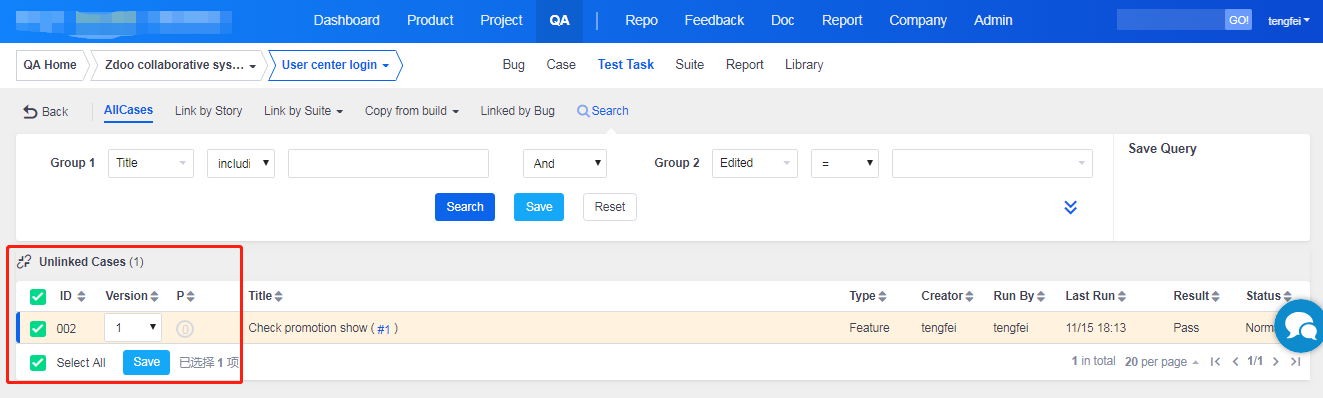Open the Version dropdown for case 002
The height and width of the screenshot is (398, 1323).
(133, 327)
